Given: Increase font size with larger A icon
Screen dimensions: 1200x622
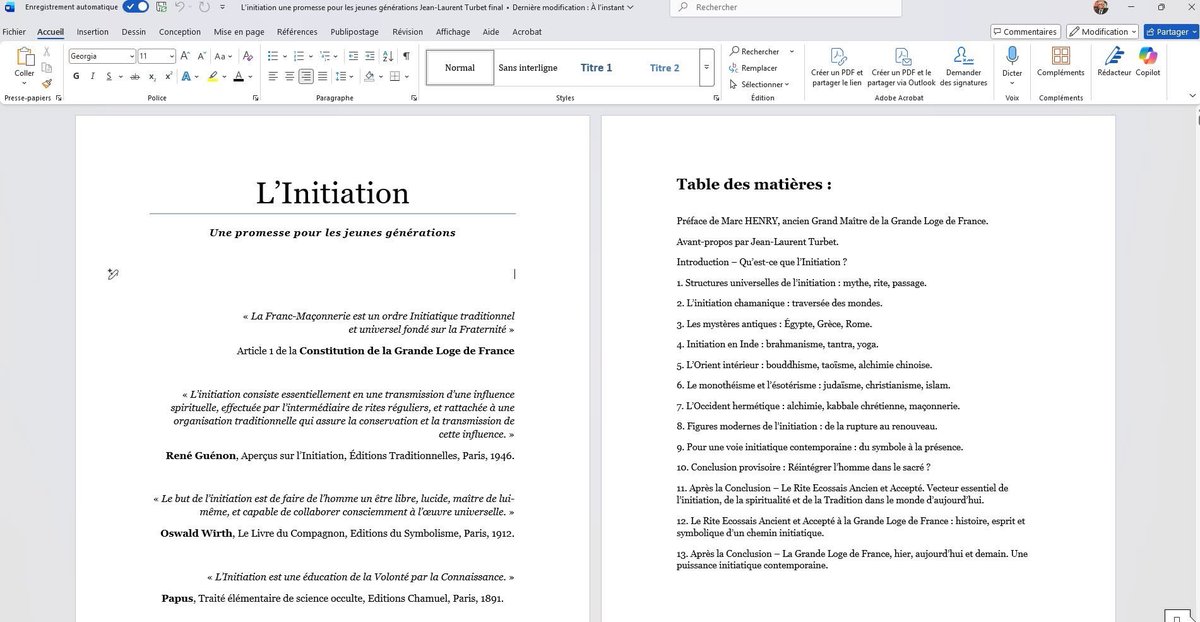Looking at the screenshot, I should [x=186, y=56].
